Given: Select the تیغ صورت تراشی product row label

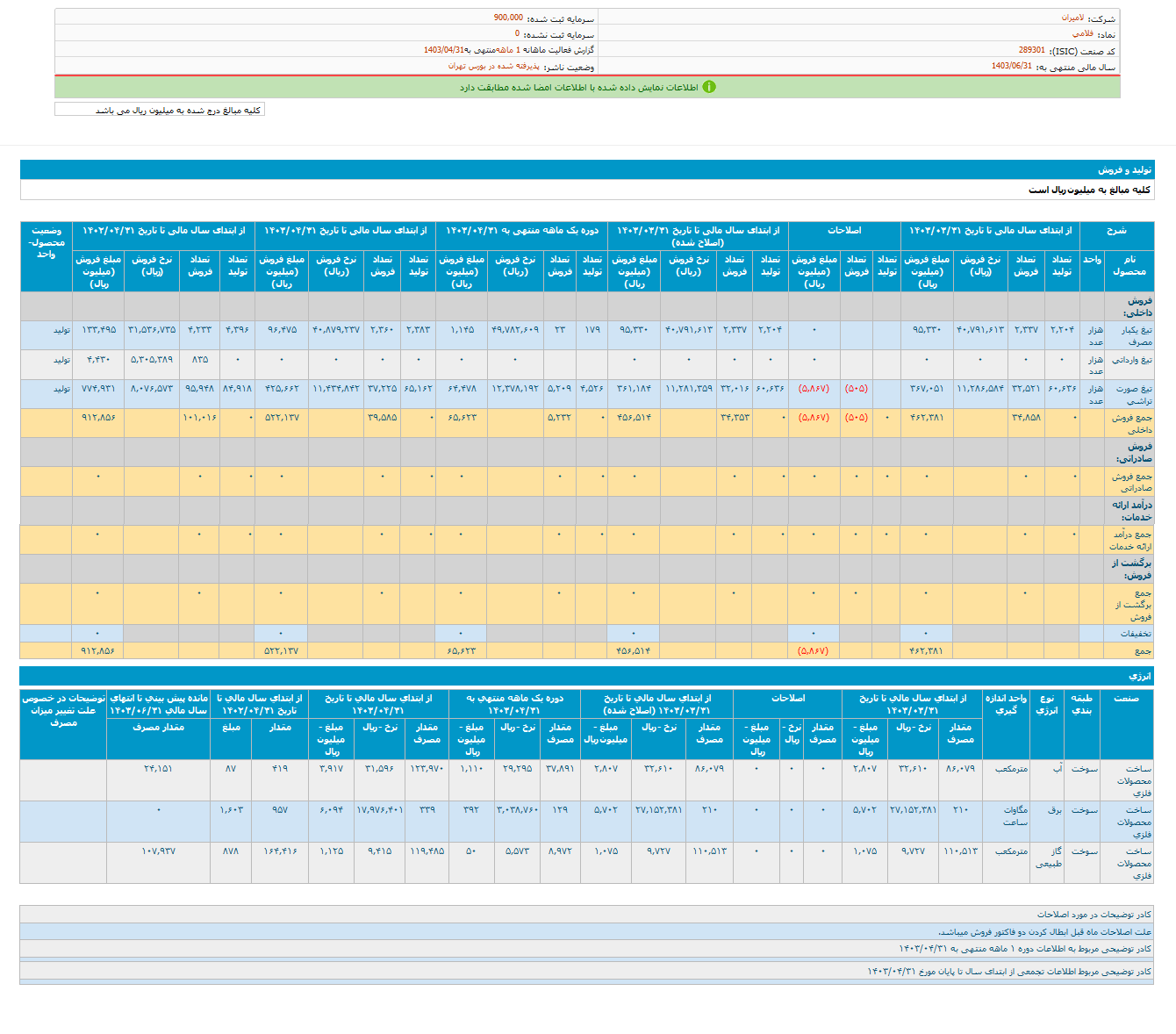Looking at the screenshot, I should [1133, 394].
